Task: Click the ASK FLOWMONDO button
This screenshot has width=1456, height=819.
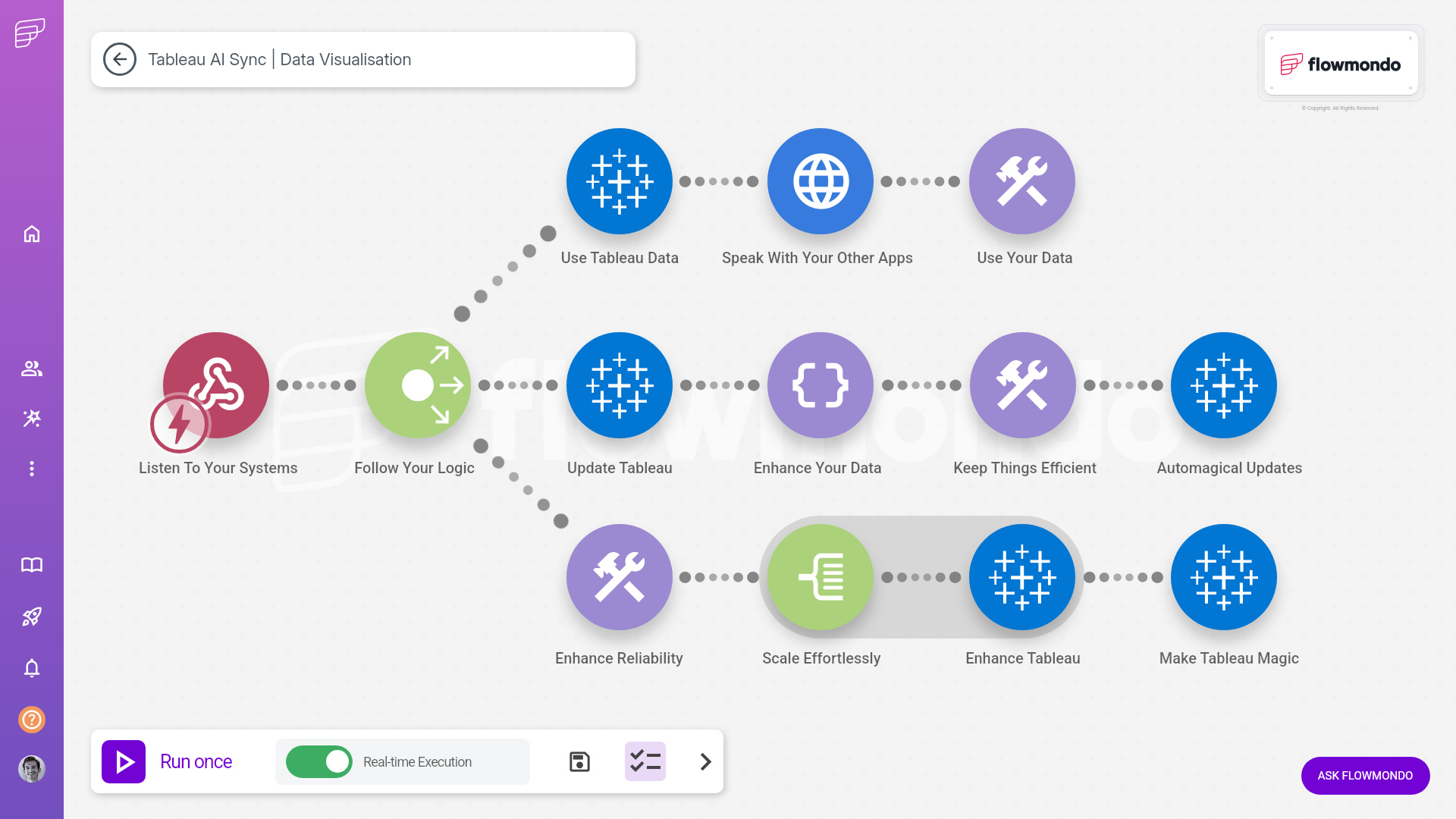Action: (1365, 775)
